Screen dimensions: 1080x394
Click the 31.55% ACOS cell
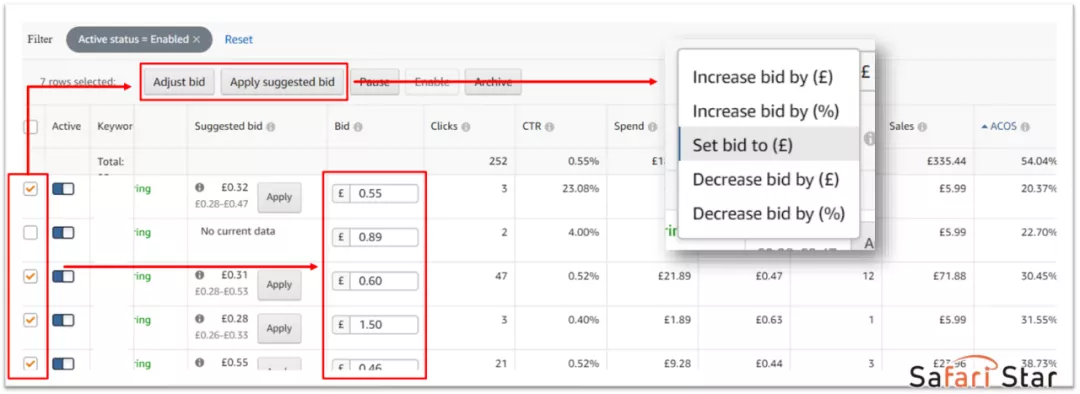tap(1040, 319)
